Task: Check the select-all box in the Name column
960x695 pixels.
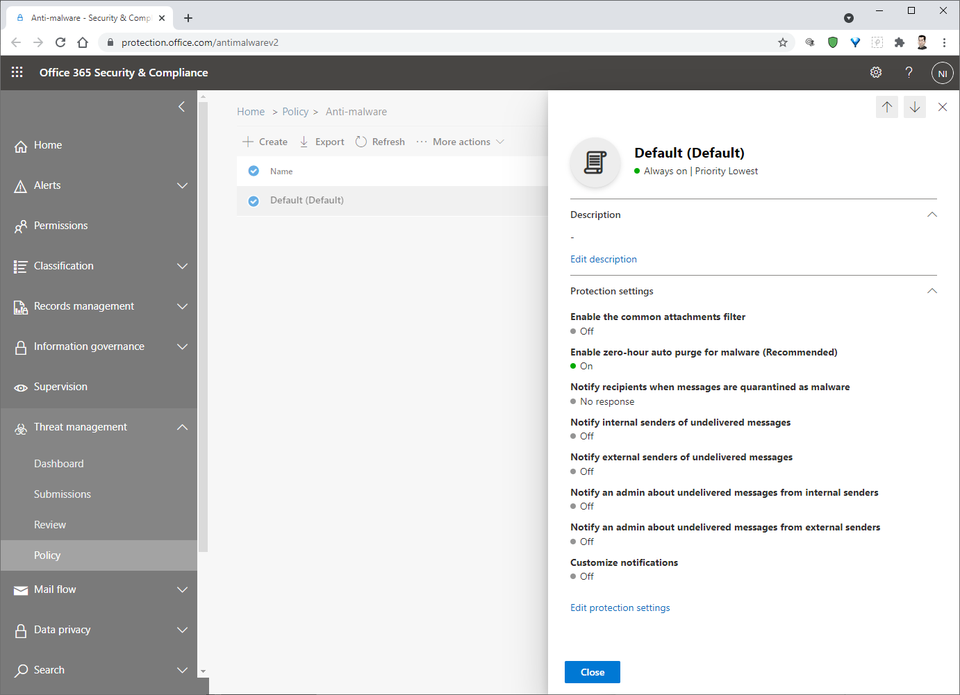Action: pyautogui.click(x=253, y=170)
